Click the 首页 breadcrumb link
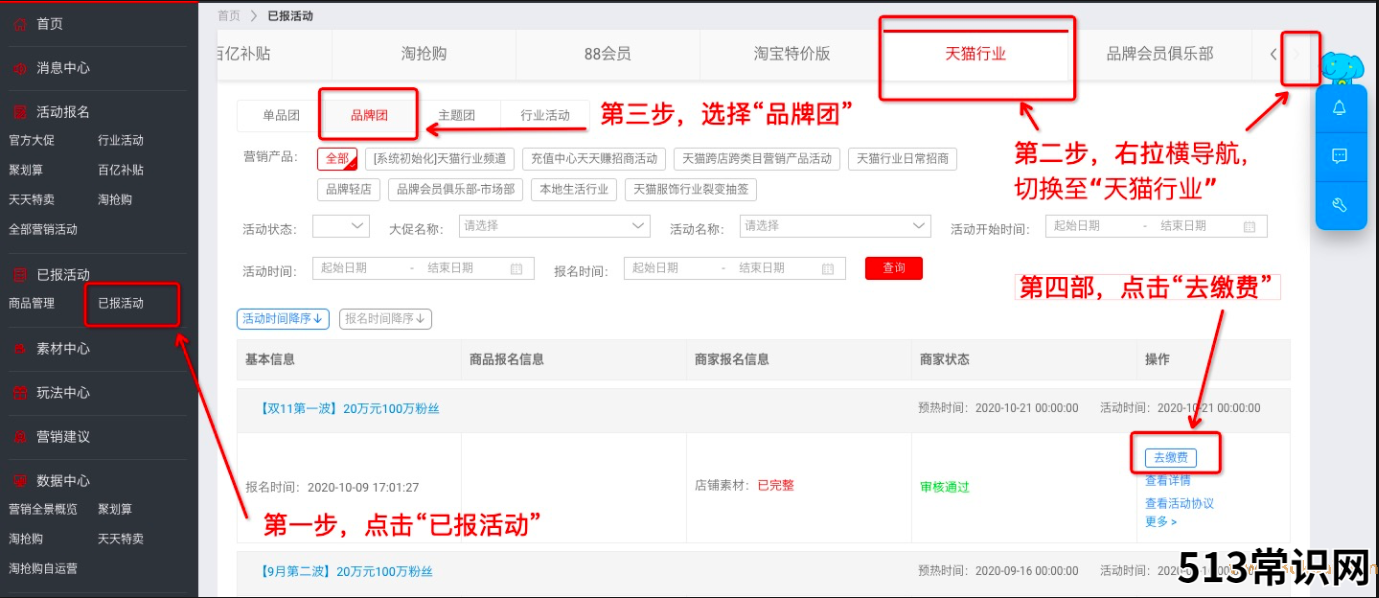Viewport: 1379px width, 598px height. pyautogui.click(x=229, y=15)
